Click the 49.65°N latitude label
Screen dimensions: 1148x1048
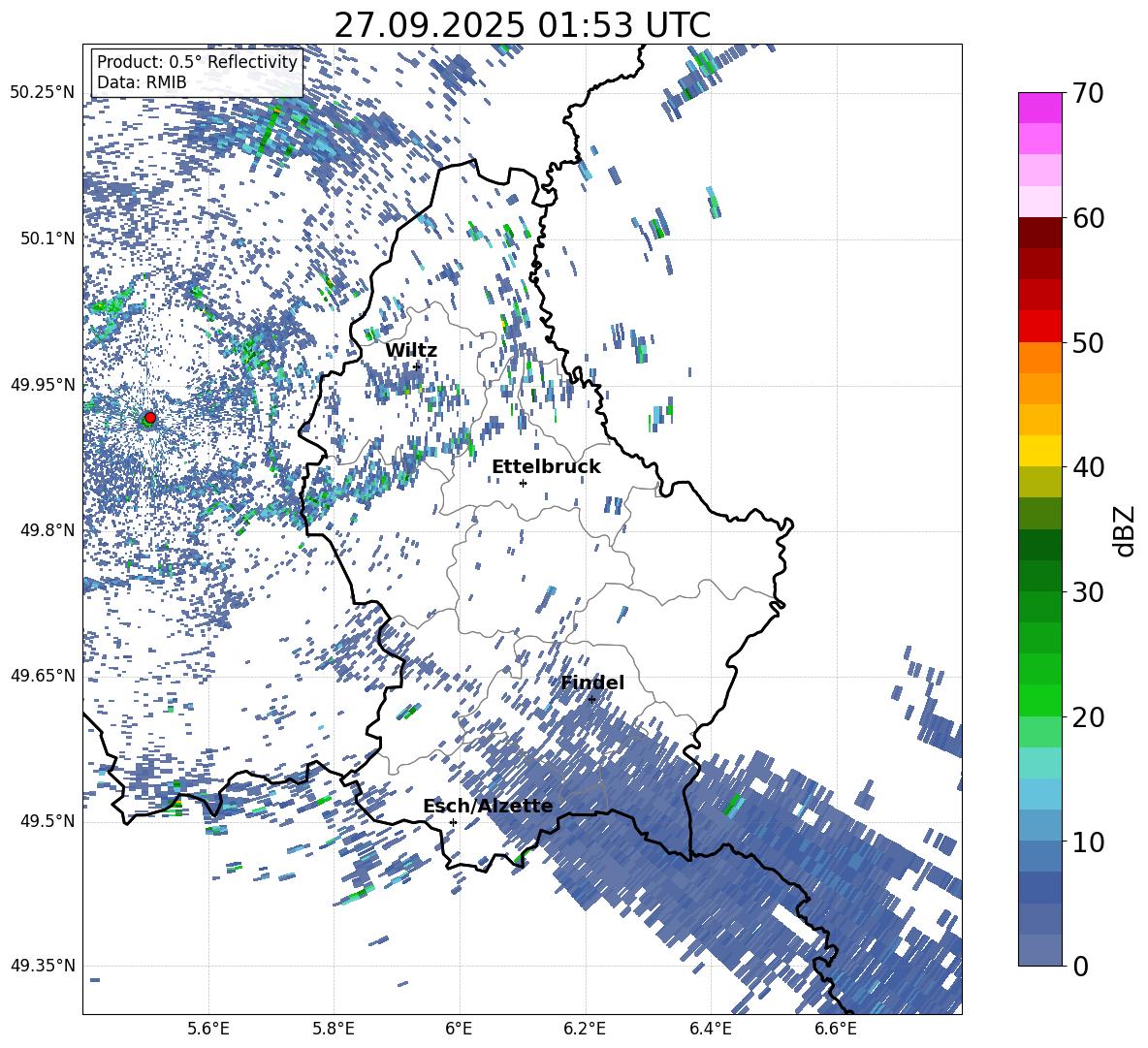click(x=43, y=675)
